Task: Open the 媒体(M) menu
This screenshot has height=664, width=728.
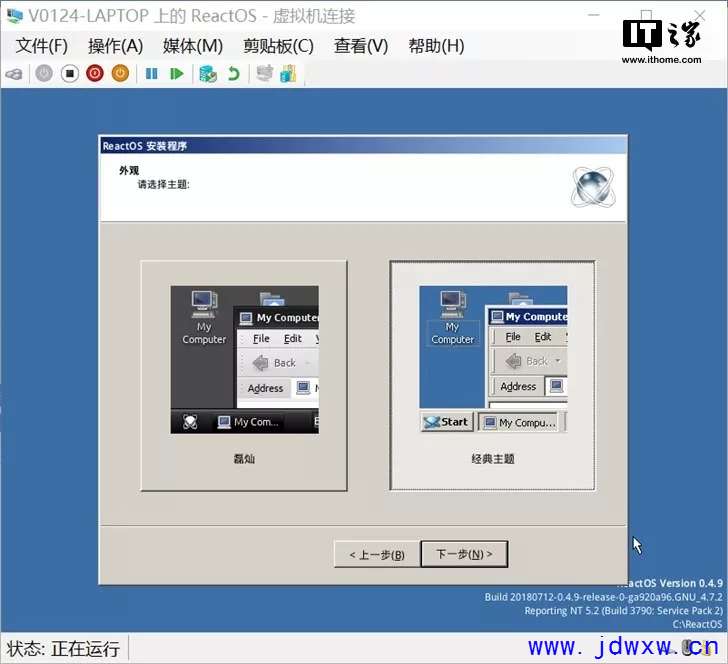Action: pyautogui.click(x=193, y=46)
